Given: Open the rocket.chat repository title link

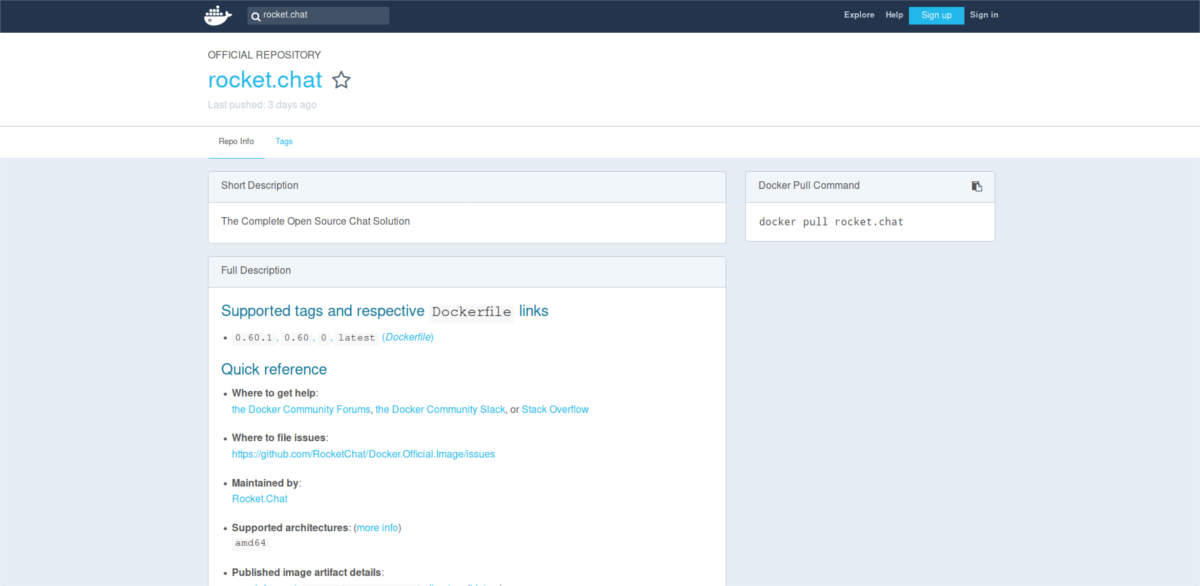Looking at the screenshot, I should click(265, 80).
